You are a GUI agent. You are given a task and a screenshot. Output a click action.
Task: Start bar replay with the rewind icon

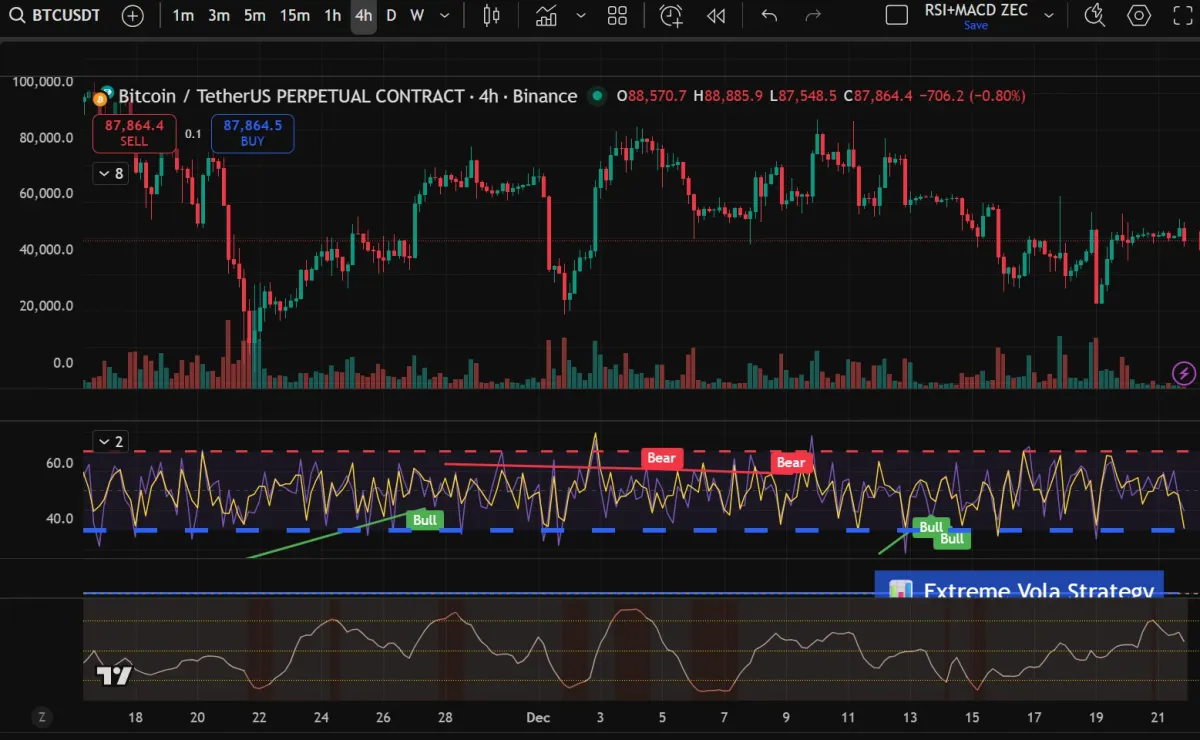click(716, 15)
